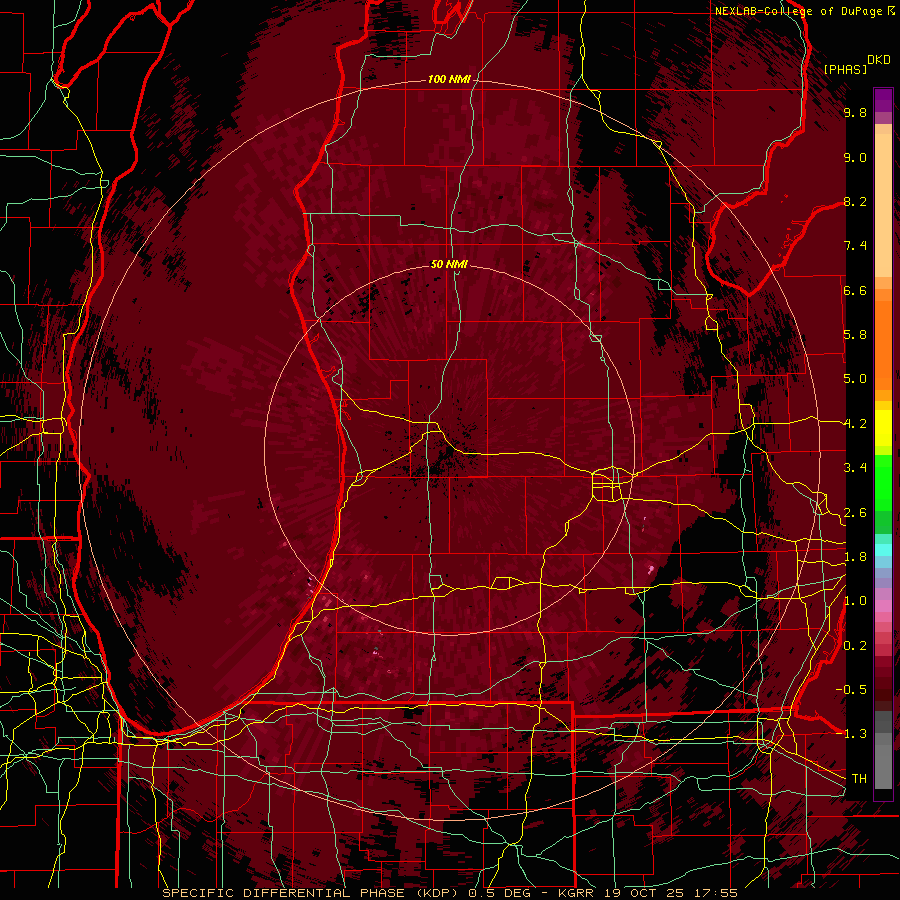Image resolution: width=900 pixels, height=900 pixels.
Task: Click the DKD legend title
Action: coord(879,60)
